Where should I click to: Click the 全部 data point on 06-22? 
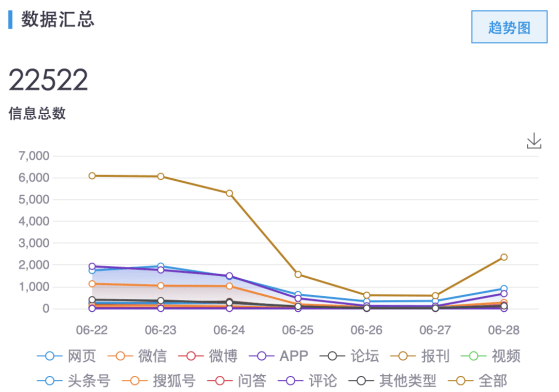(x=92, y=176)
